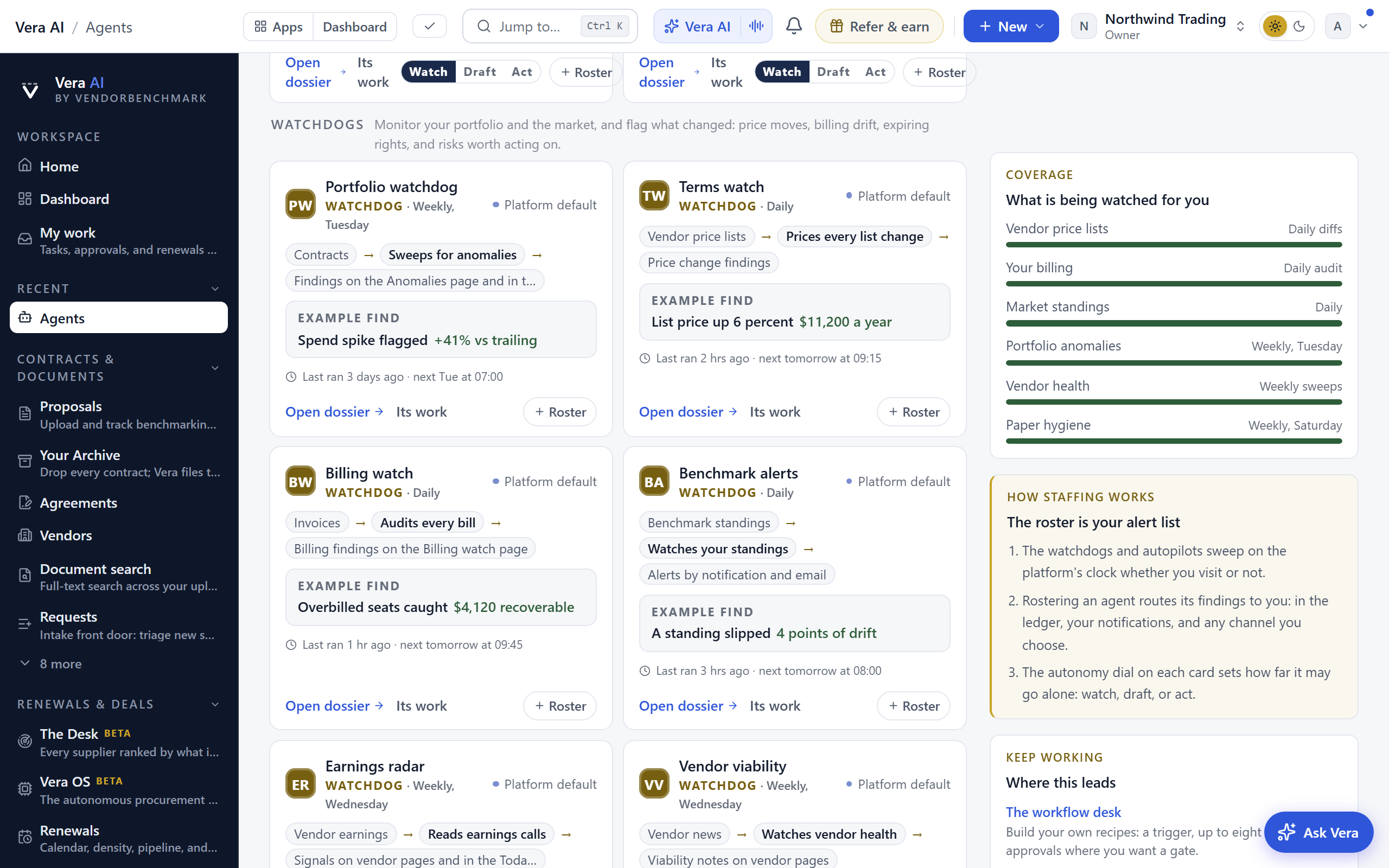Collapse the Renewals & Deals section
Viewport: 1389px width, 868px height.
[x=215, y=704]
